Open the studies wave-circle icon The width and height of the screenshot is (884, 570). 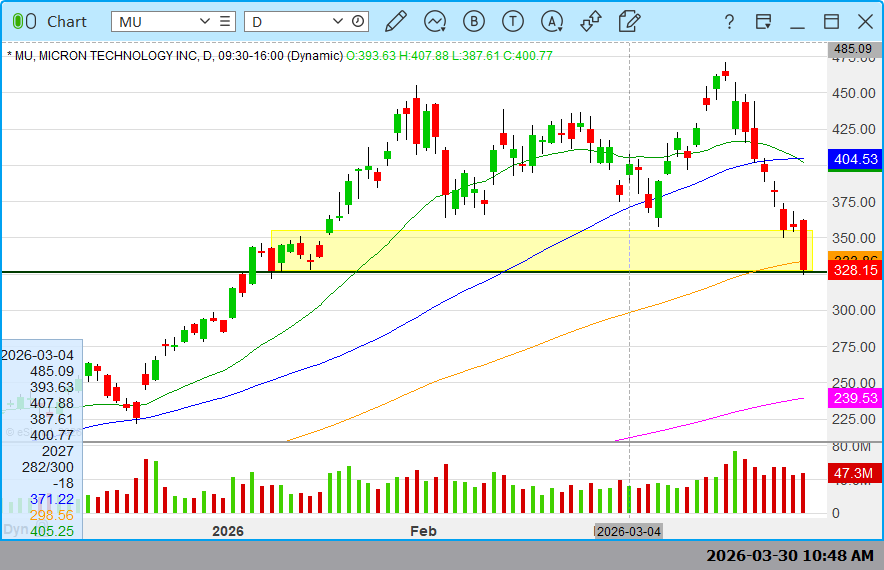(435, 21)
